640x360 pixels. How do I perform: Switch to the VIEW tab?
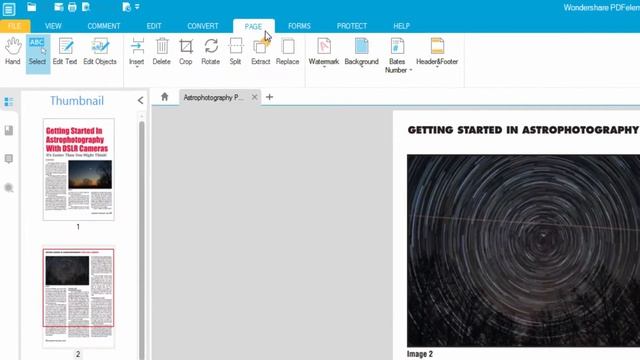[x=53, y=26]
